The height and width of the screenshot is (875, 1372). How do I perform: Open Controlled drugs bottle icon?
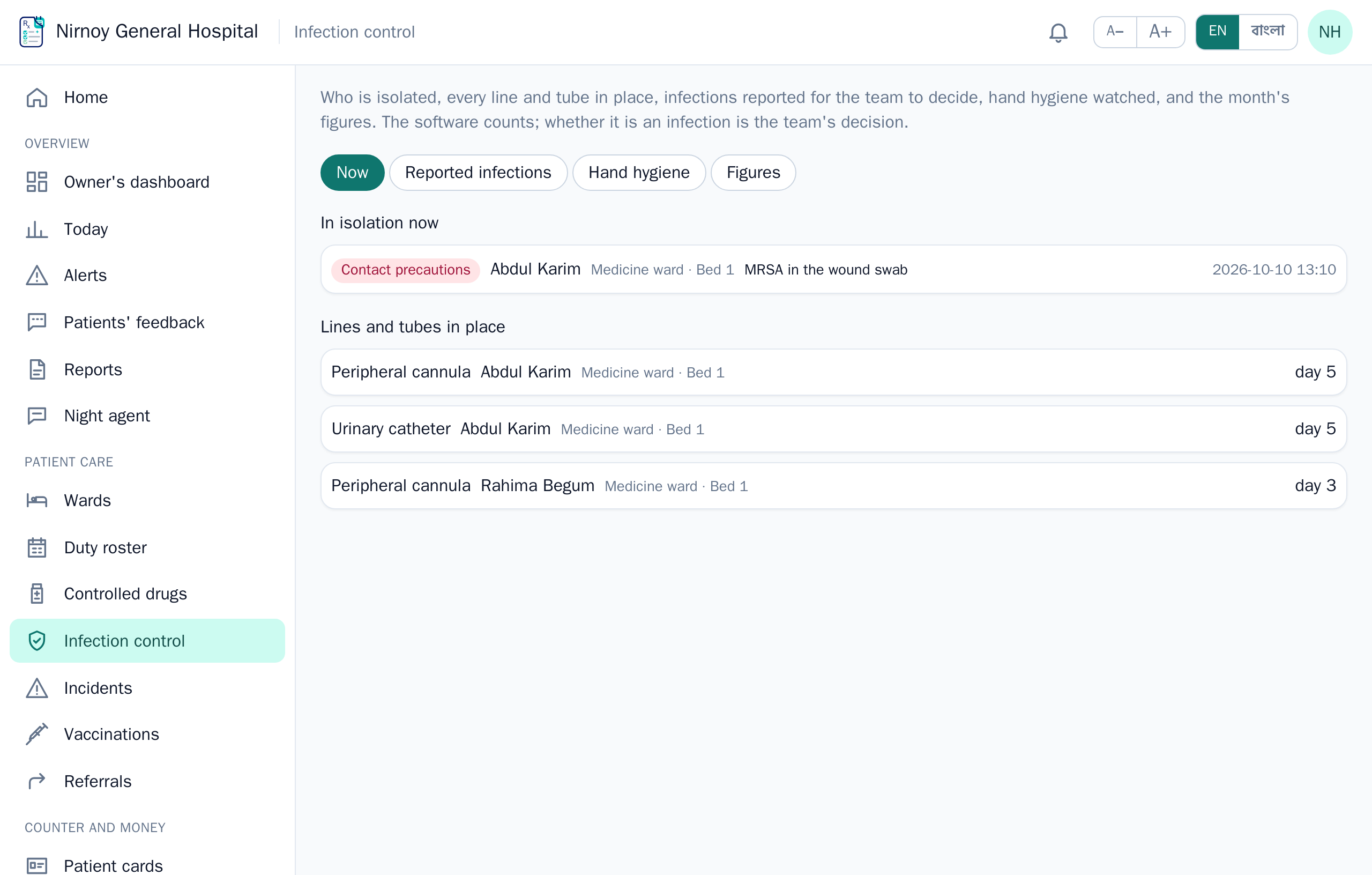pos(37,594)
